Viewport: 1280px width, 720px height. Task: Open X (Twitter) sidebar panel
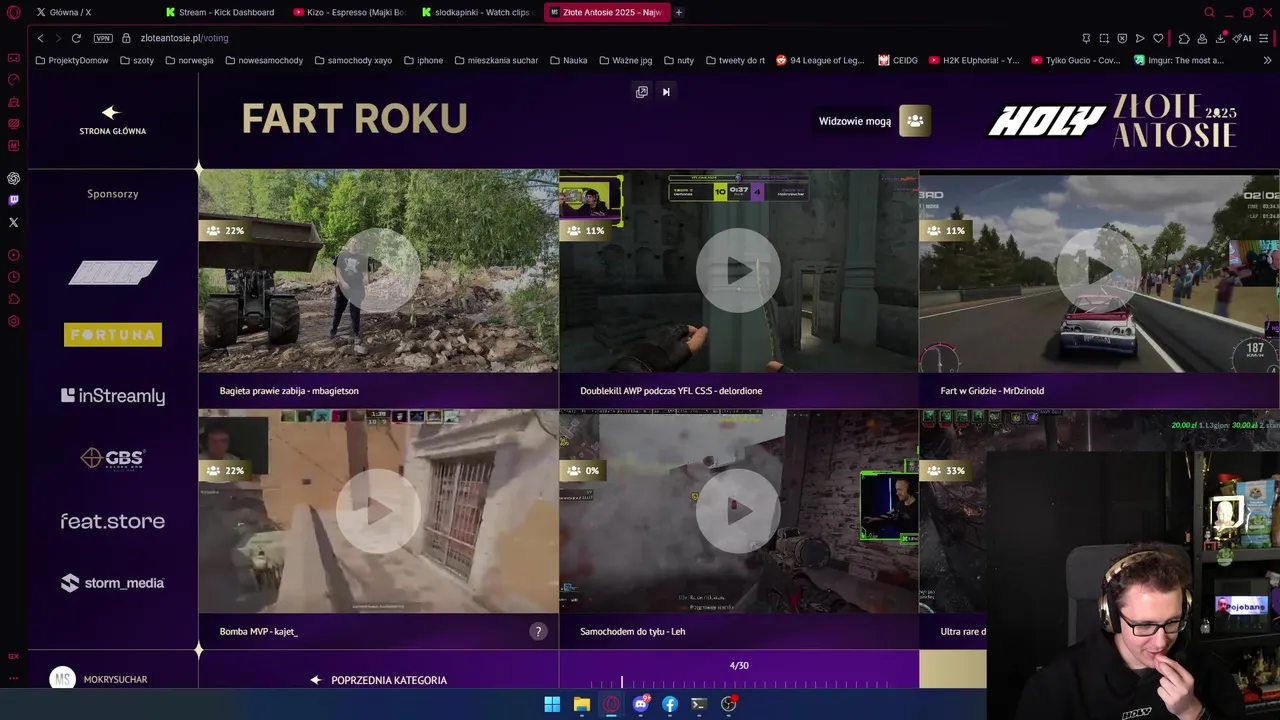coord(13,222)
